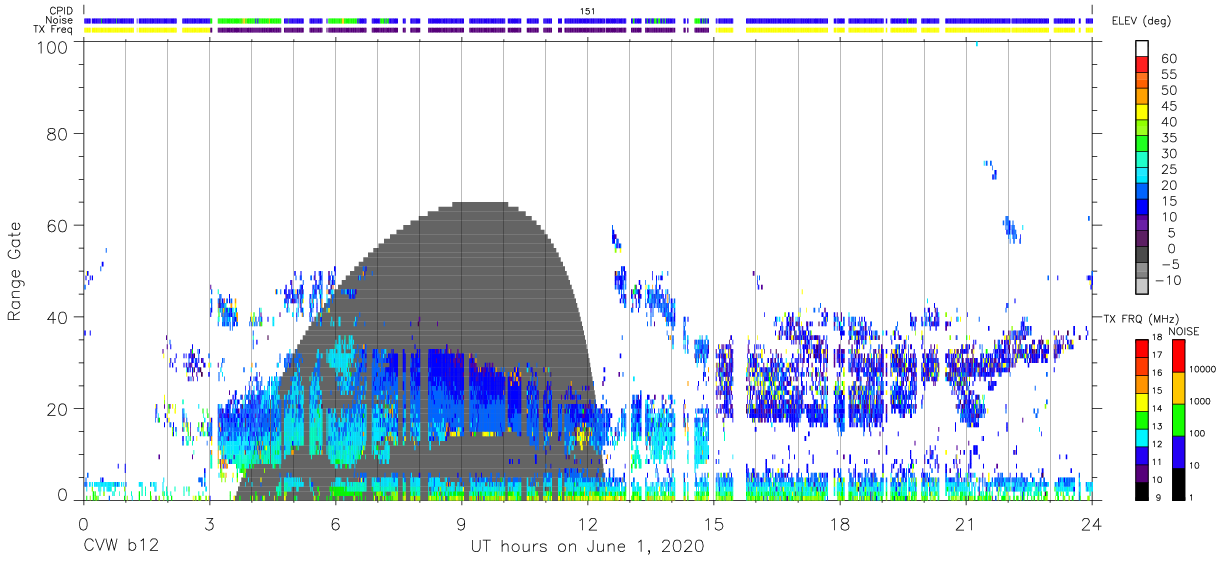Click the 15 tick on UT hours axis
Screen dimensions: 1228x567
tap(714, 523)
